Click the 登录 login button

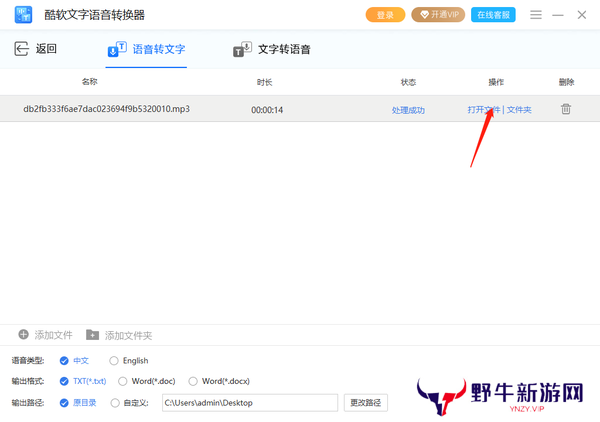coord(385,15)
